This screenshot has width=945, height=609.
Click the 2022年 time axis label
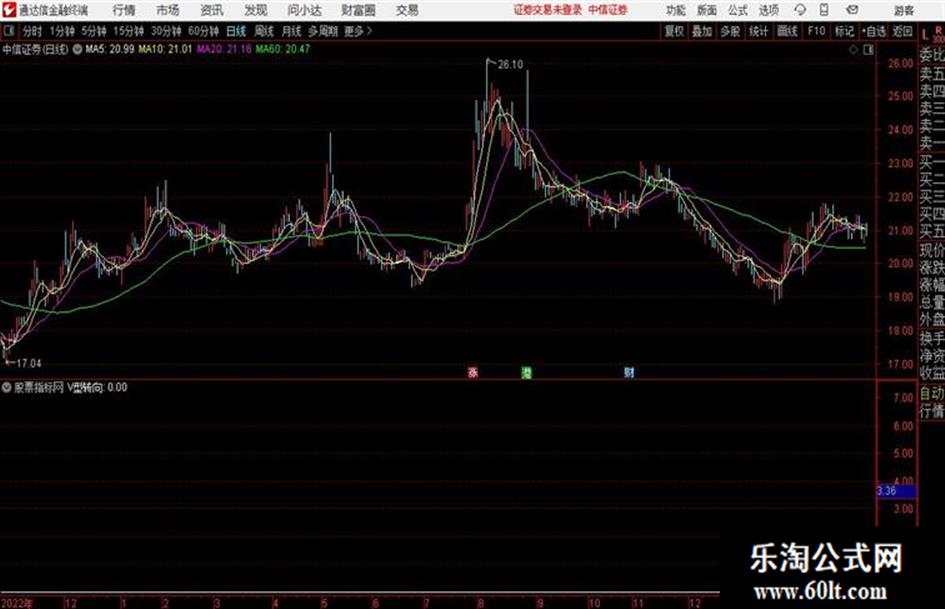[16, 603]
